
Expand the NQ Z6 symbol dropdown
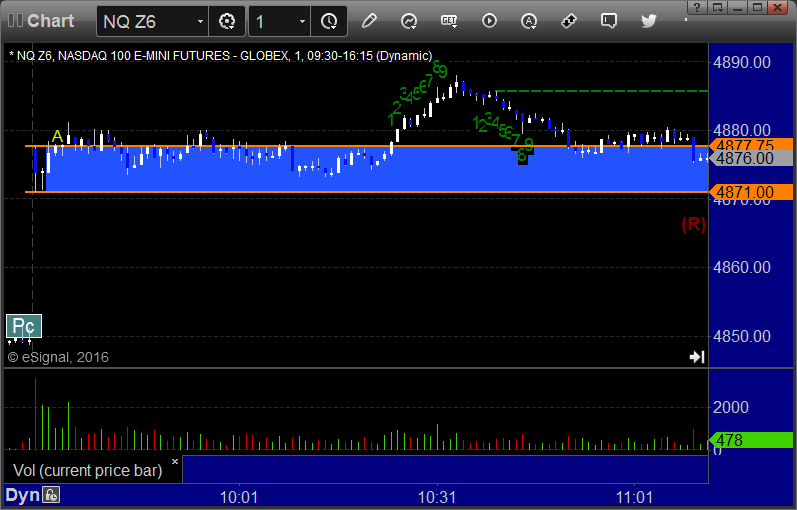200,21
